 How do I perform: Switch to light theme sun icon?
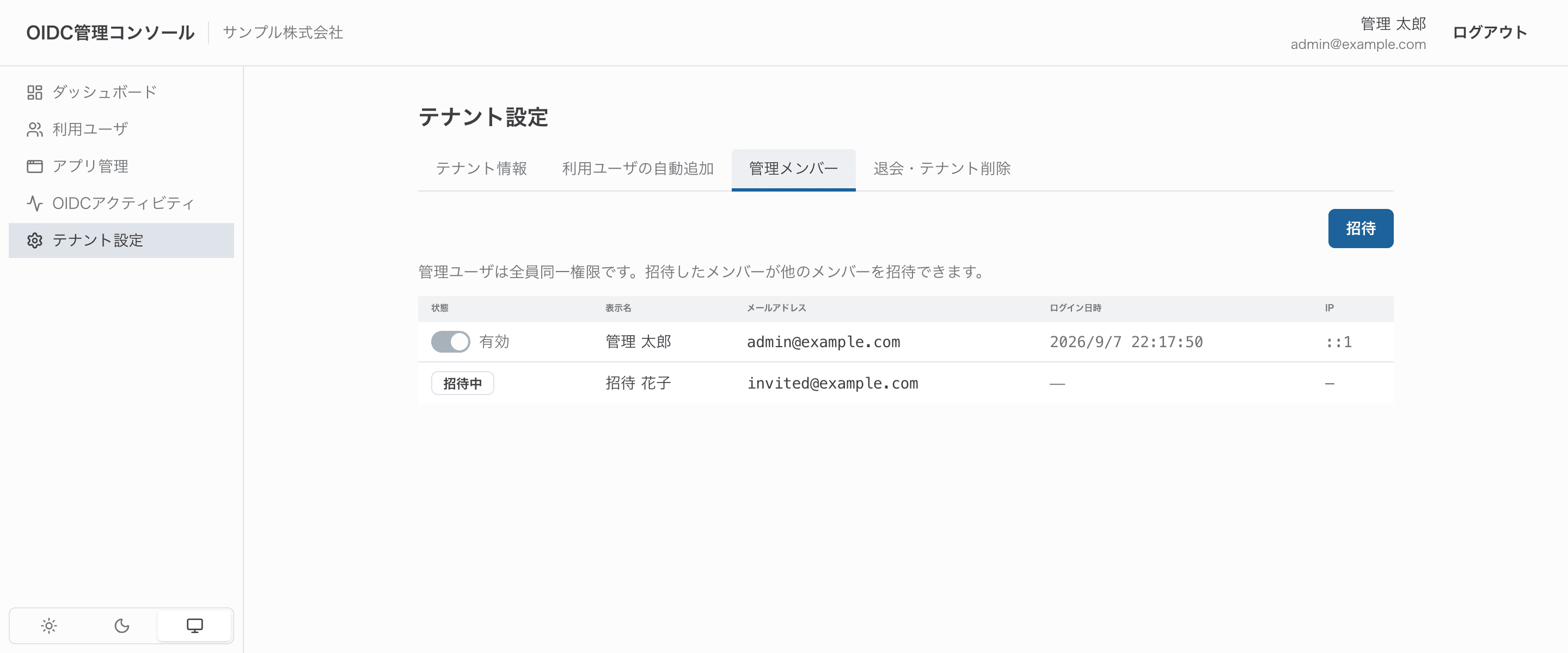48,626
